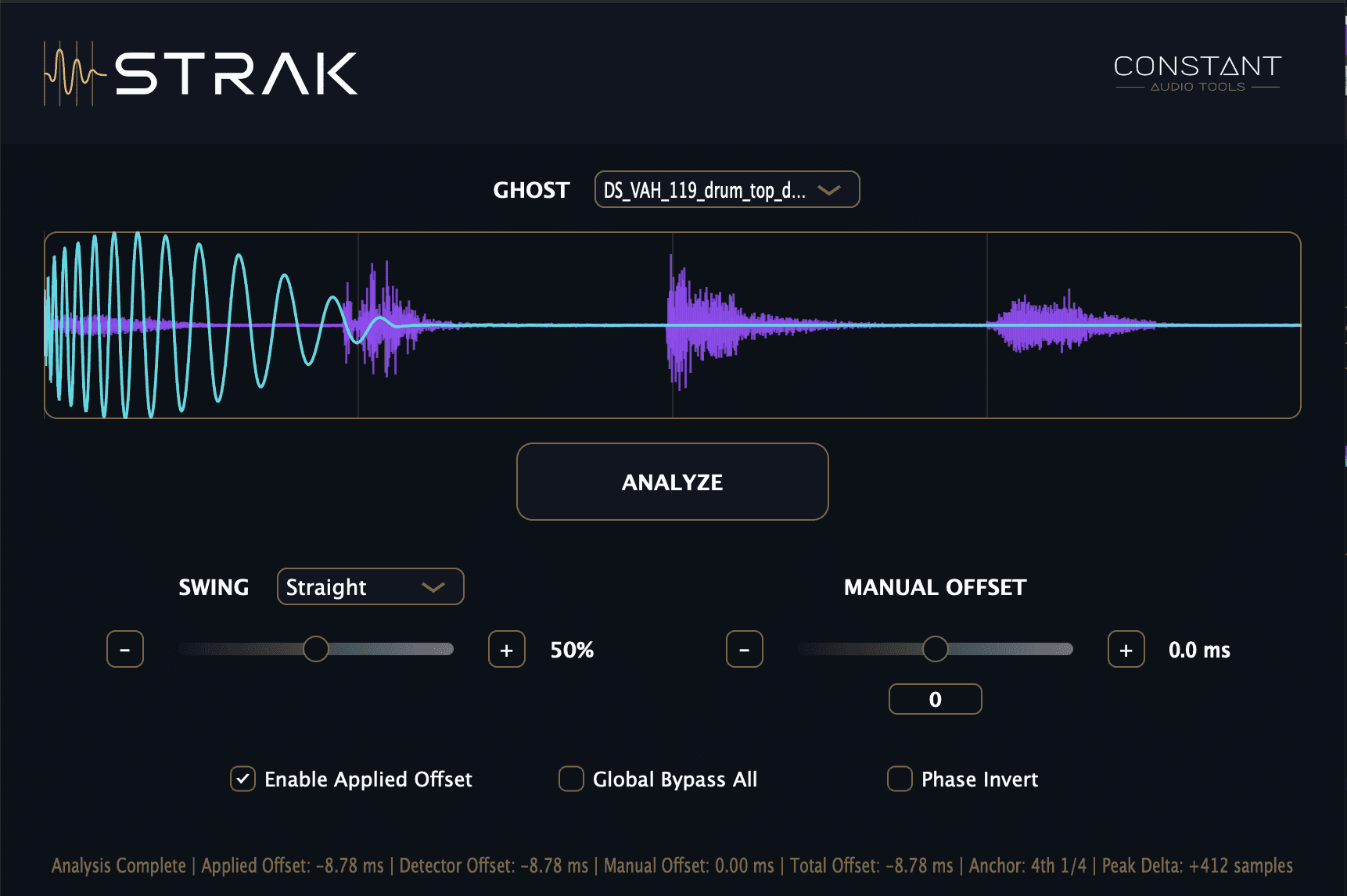Disable the Enable Applied Offset checkbox
Screen dimensions: 1347x896
242,779
